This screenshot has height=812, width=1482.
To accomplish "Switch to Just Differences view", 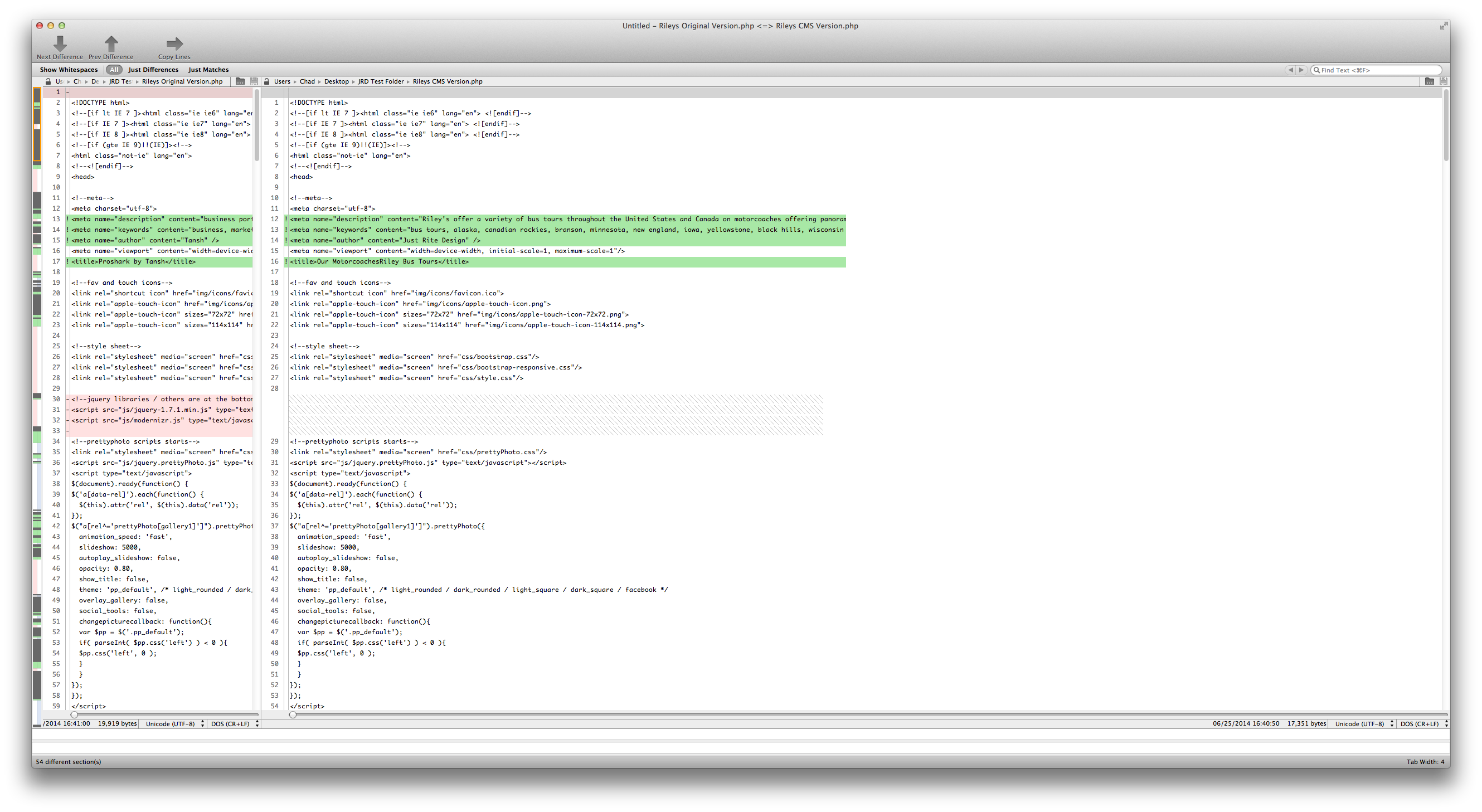I will pyautogui.click(x=153, y=70).
